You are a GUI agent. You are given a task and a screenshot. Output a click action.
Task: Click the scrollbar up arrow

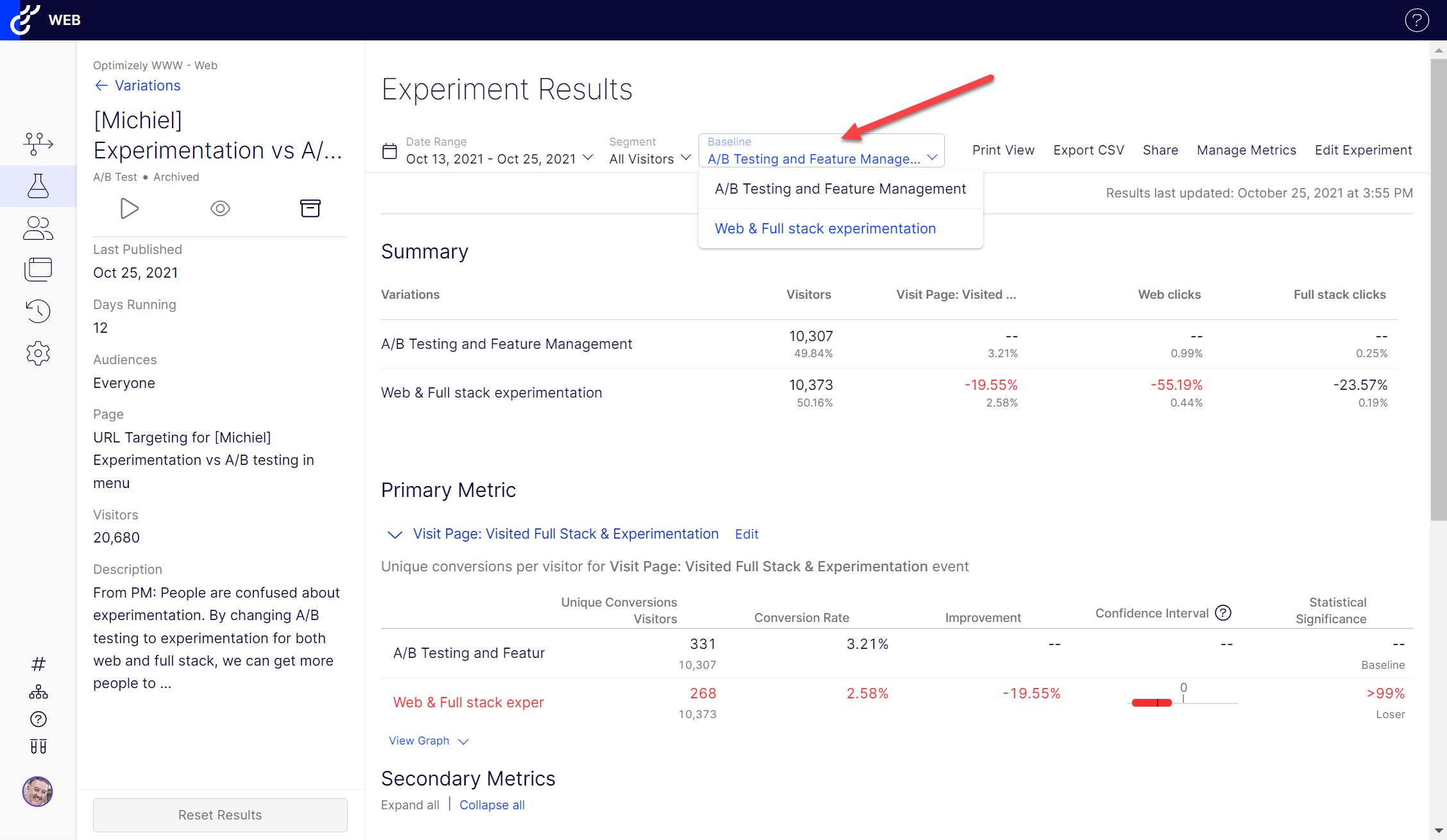[x=1438, y=50]
